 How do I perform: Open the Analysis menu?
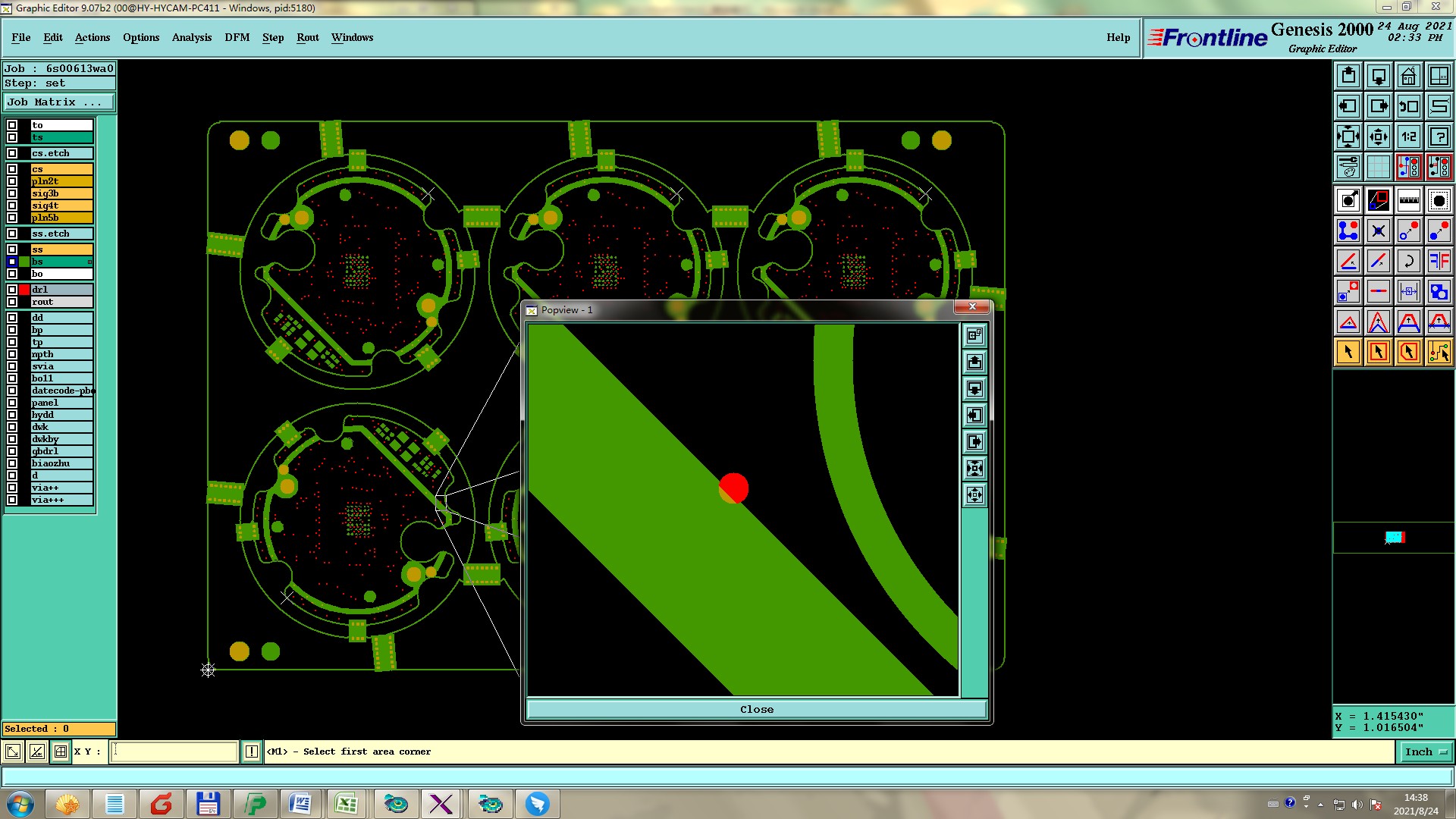[x=191, y=37]
